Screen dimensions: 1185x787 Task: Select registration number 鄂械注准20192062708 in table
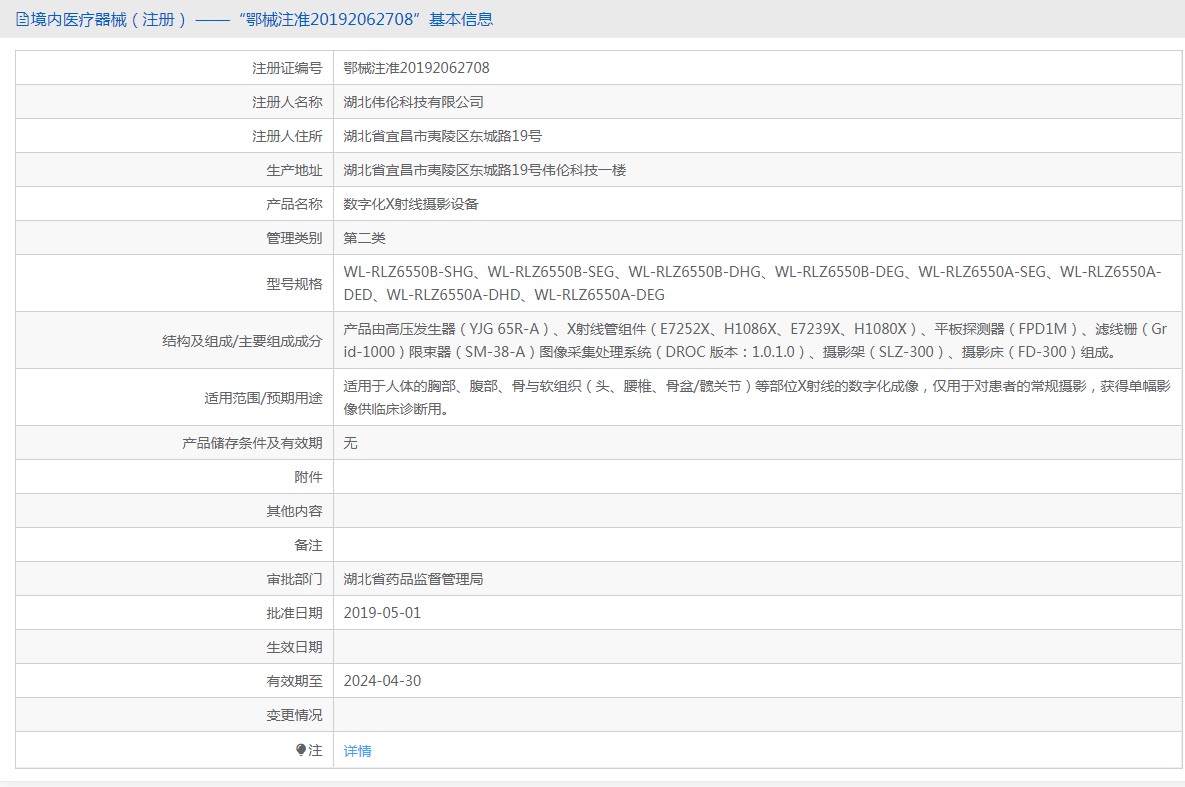(416, 68)
